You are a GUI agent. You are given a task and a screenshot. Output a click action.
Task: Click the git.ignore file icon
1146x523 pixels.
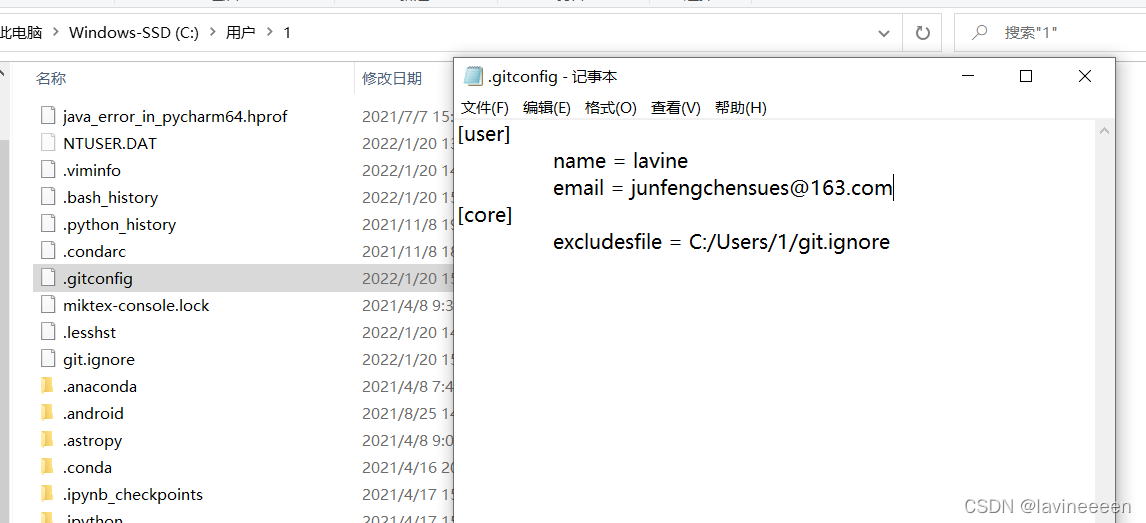48,359
